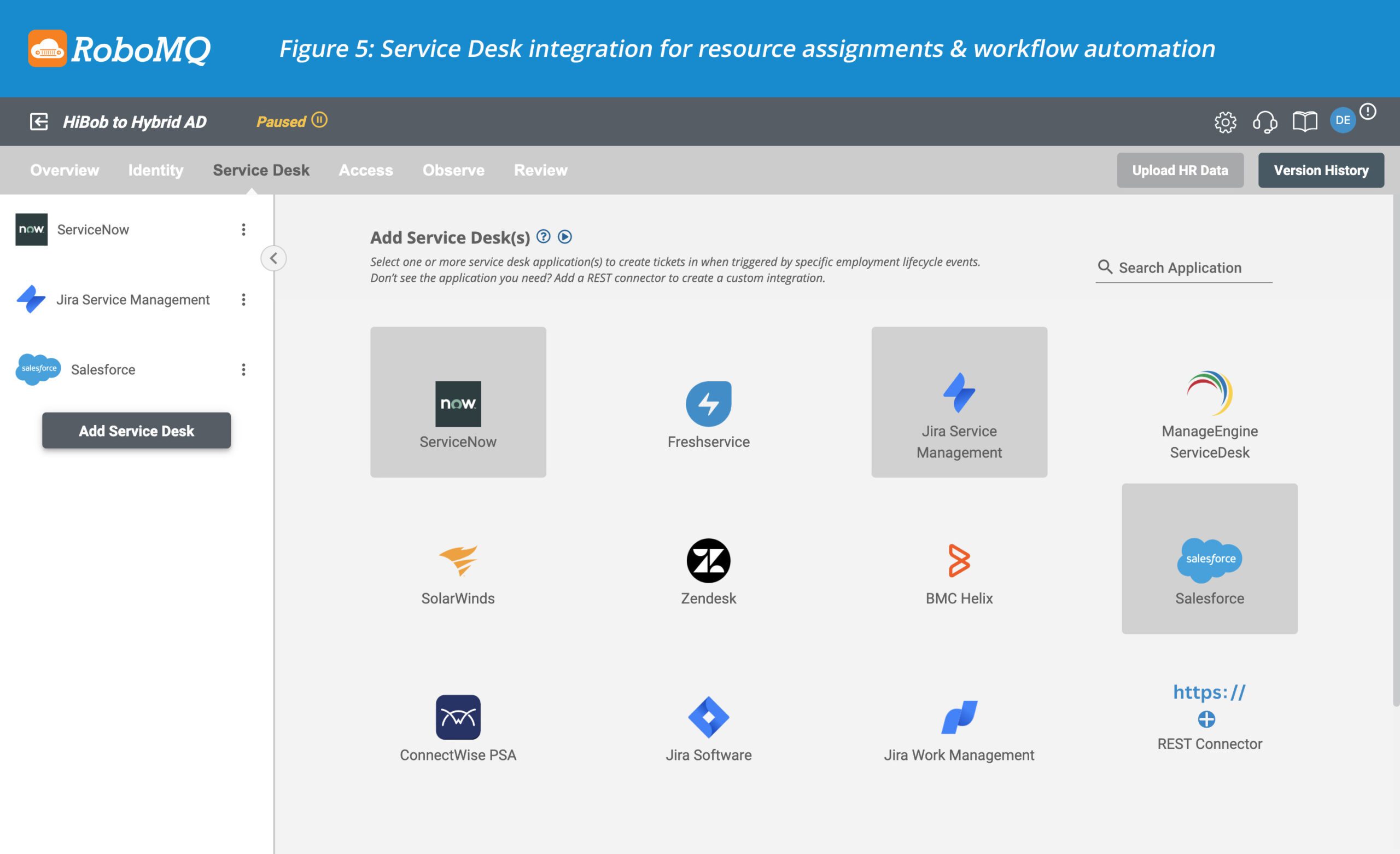The width and height of the screenshot is (1400, 854).
Task: Click the Paused status pause icon
Action: coord(319,120)
